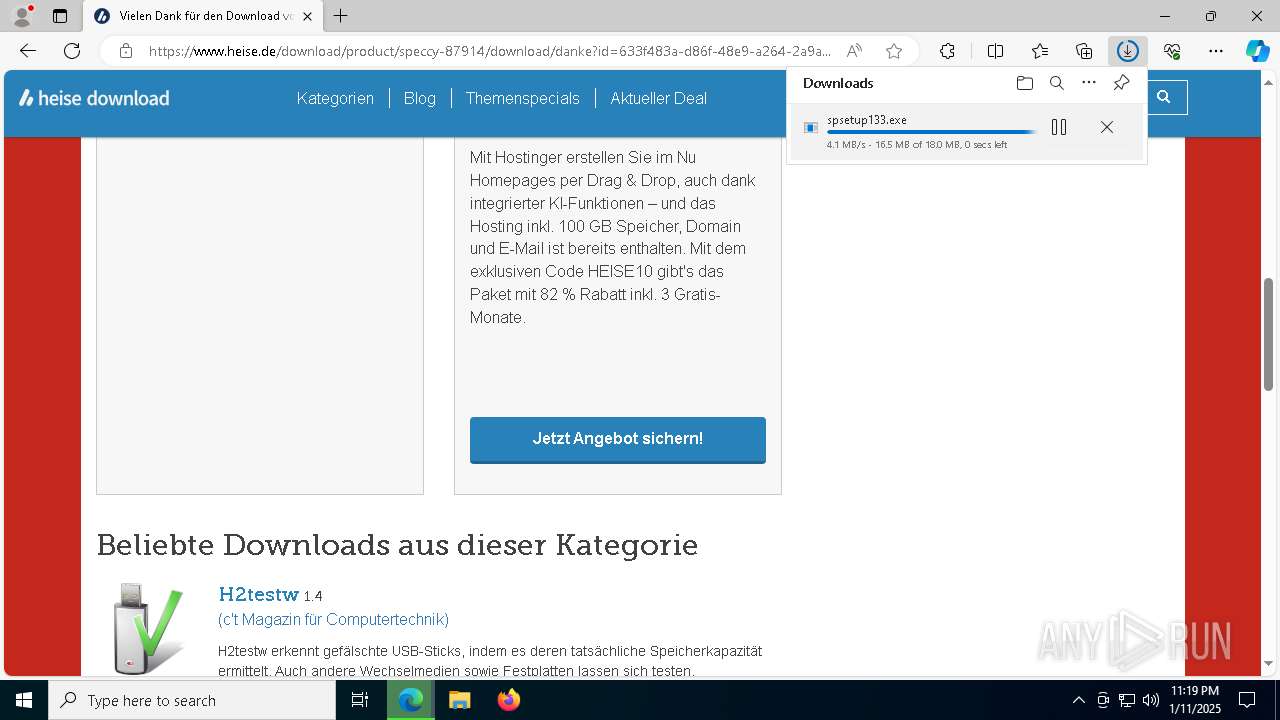Click the download speed status text
The height and width of the screenshot is (720, 1280).
[x=917, y=145]
